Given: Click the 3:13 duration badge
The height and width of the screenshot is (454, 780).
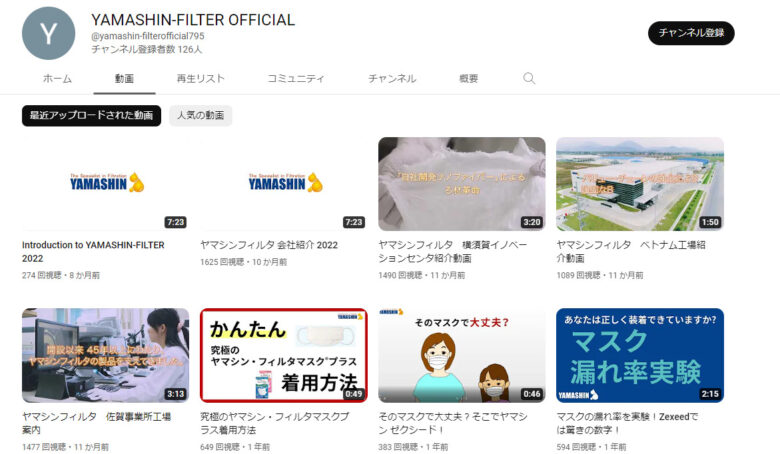Looking at the screenshot, I should [x=175, y=394].
